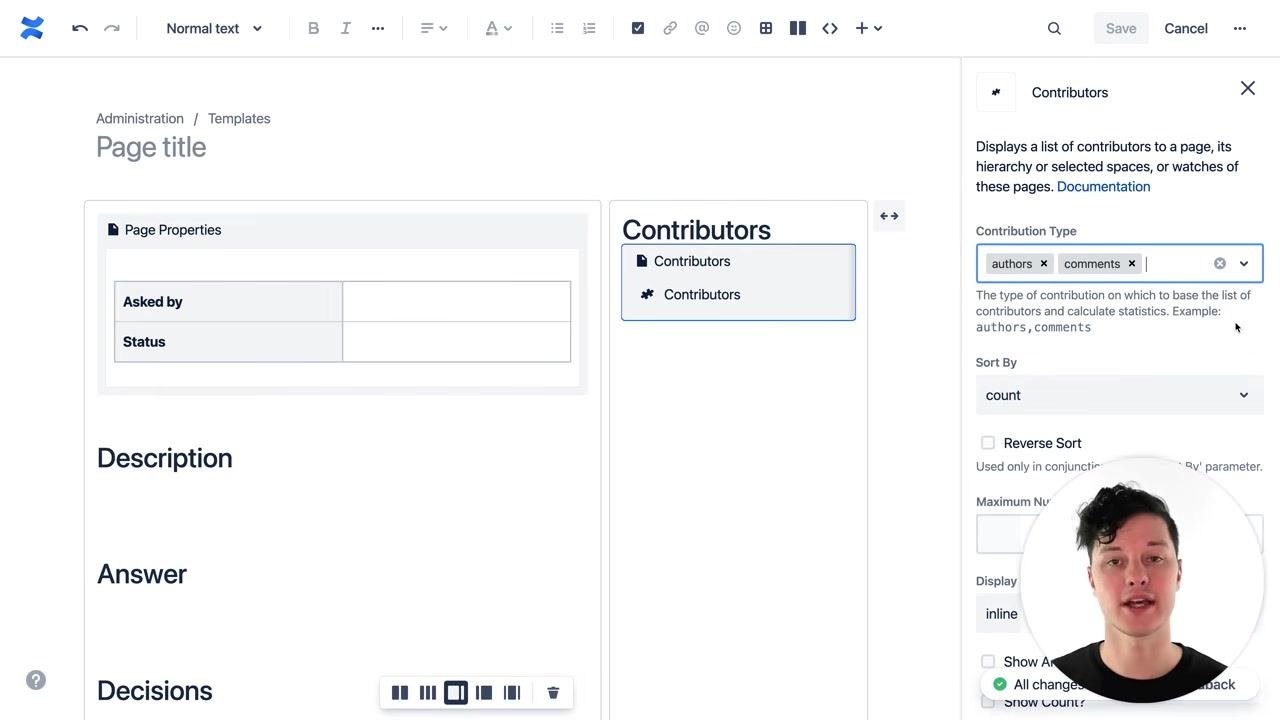Click the empty Status value cell

(x=457, y=342)
